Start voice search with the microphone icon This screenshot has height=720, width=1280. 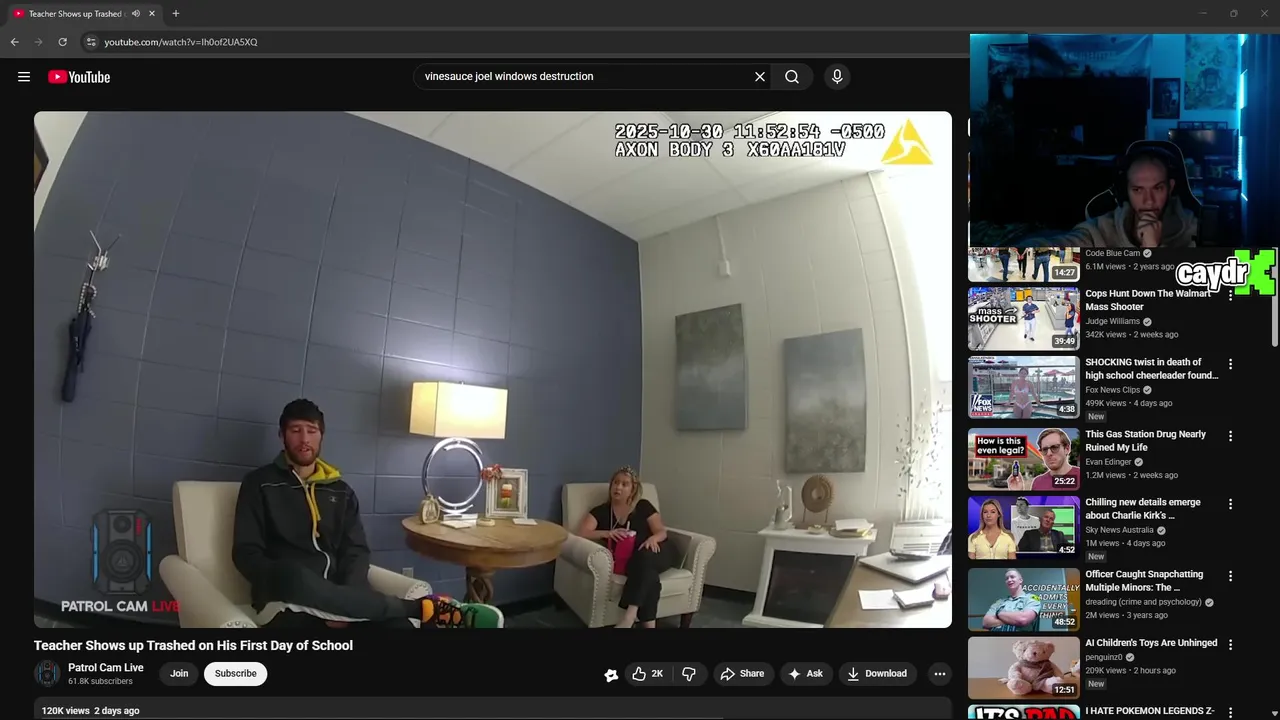click(x=837, y=77)
